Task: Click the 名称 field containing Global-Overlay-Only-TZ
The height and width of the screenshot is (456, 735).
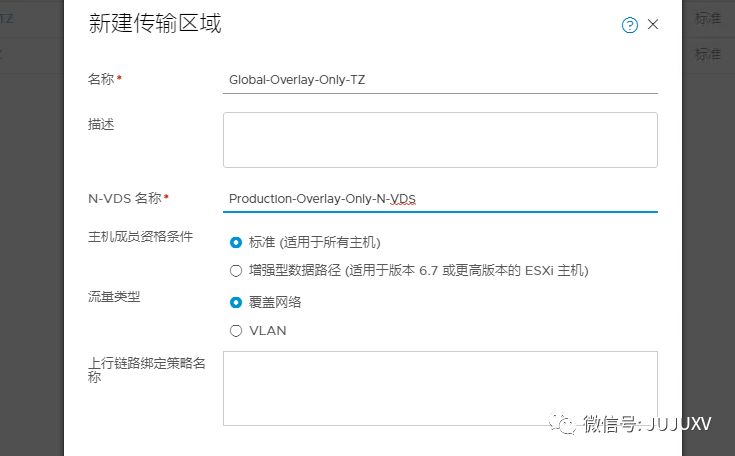Action: click(440, 79)
